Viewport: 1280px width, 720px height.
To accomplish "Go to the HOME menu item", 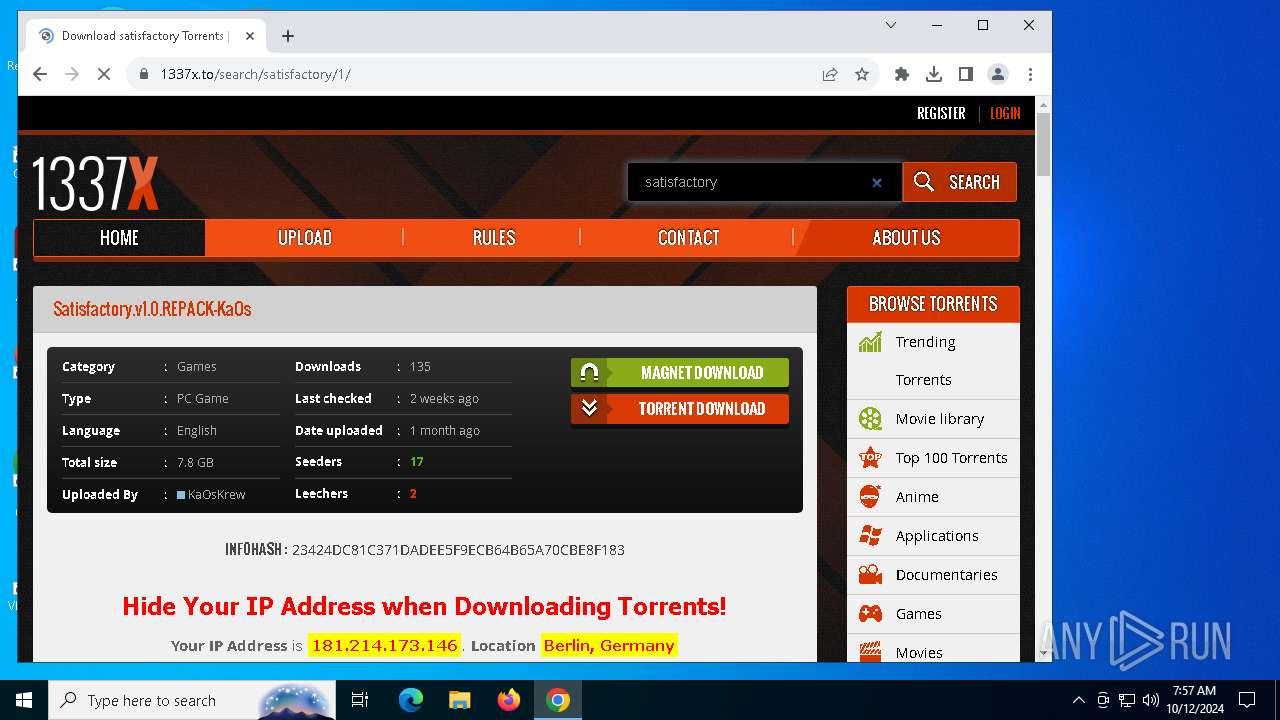I will [119, 238].
